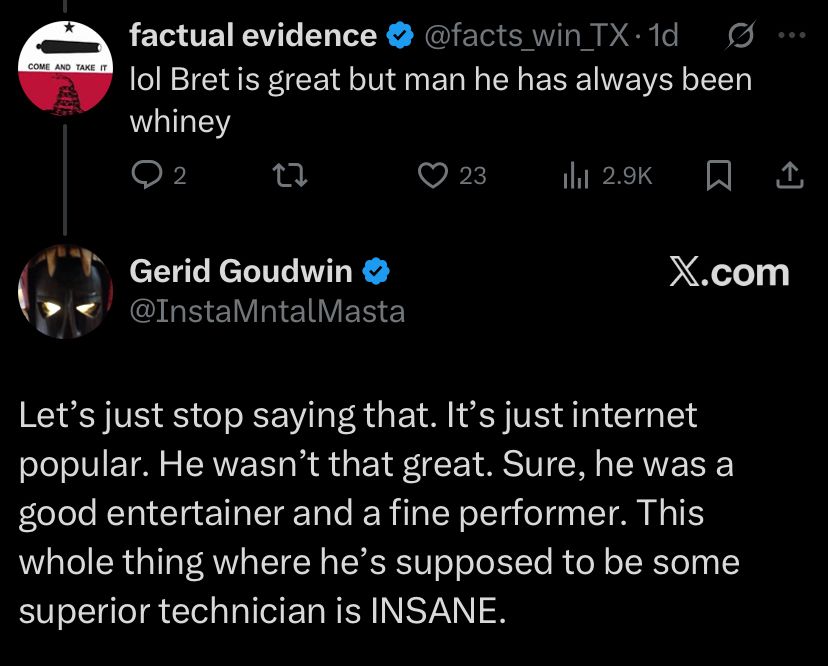828x666 pixels.
Task: Share the factual evidence tweet
Action: 789,176
